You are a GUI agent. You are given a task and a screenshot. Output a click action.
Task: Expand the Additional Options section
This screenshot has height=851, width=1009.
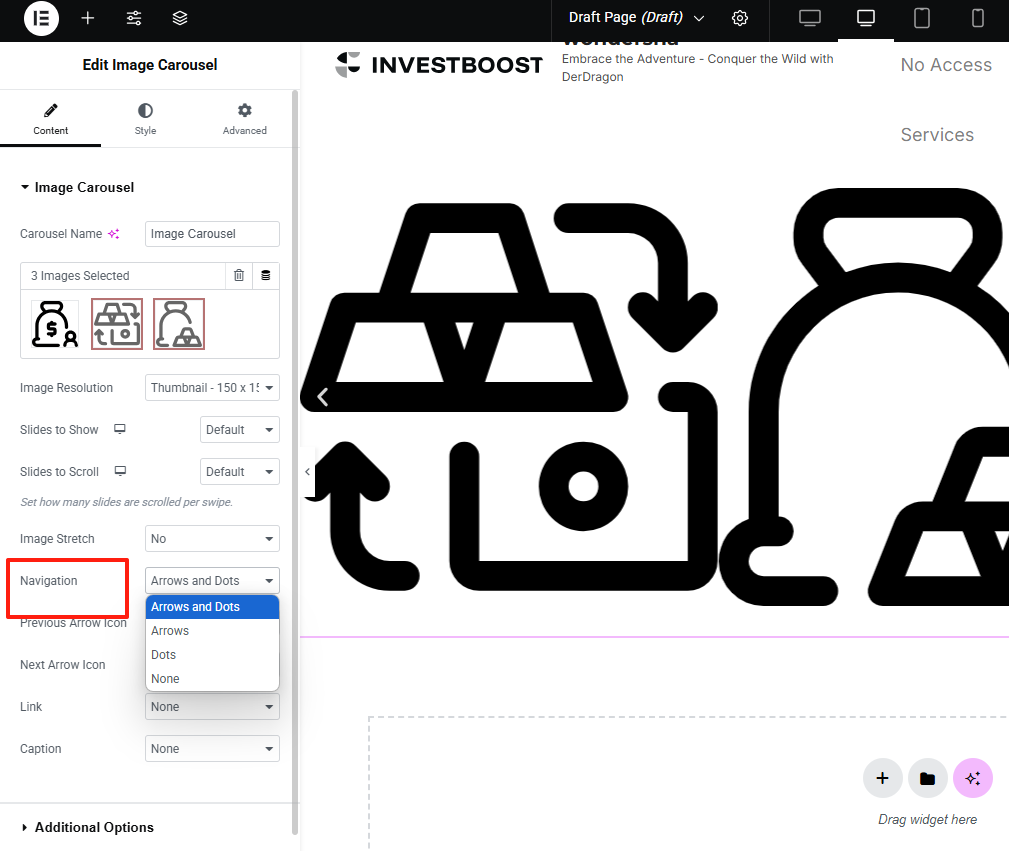coord(93,827)
